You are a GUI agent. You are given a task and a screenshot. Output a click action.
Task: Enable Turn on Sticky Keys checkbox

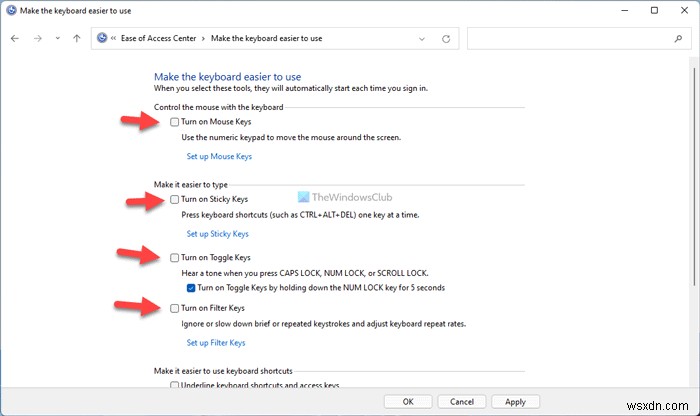174,200
